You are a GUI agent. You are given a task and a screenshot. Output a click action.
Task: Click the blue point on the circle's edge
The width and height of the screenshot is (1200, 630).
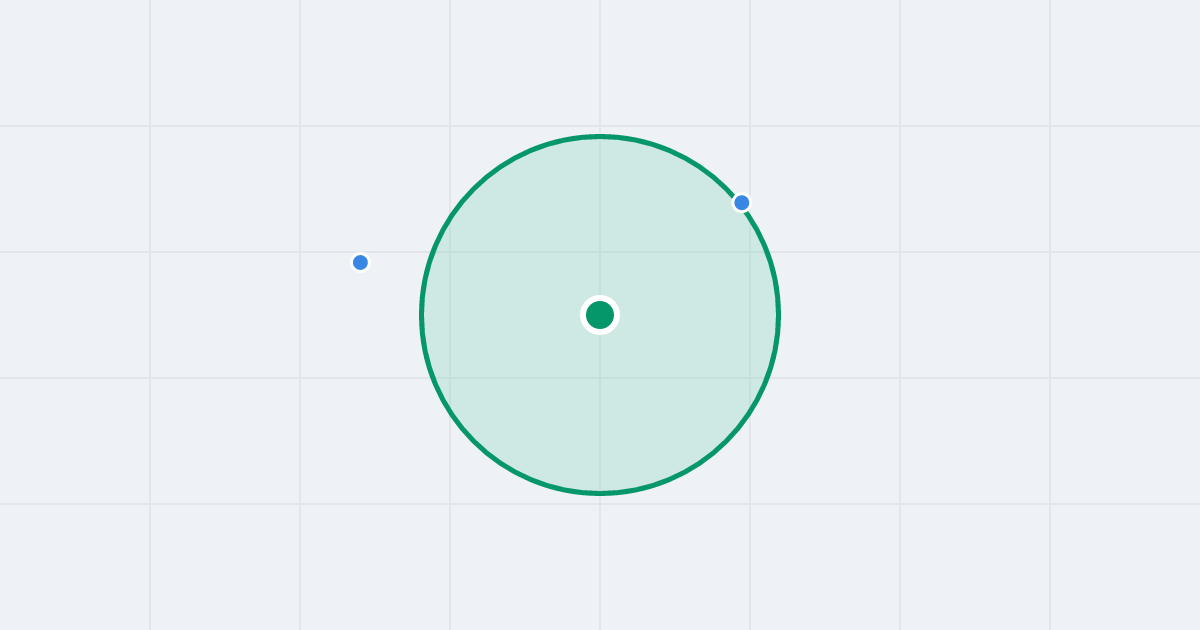pyautogui.click(x=742, y=203)
